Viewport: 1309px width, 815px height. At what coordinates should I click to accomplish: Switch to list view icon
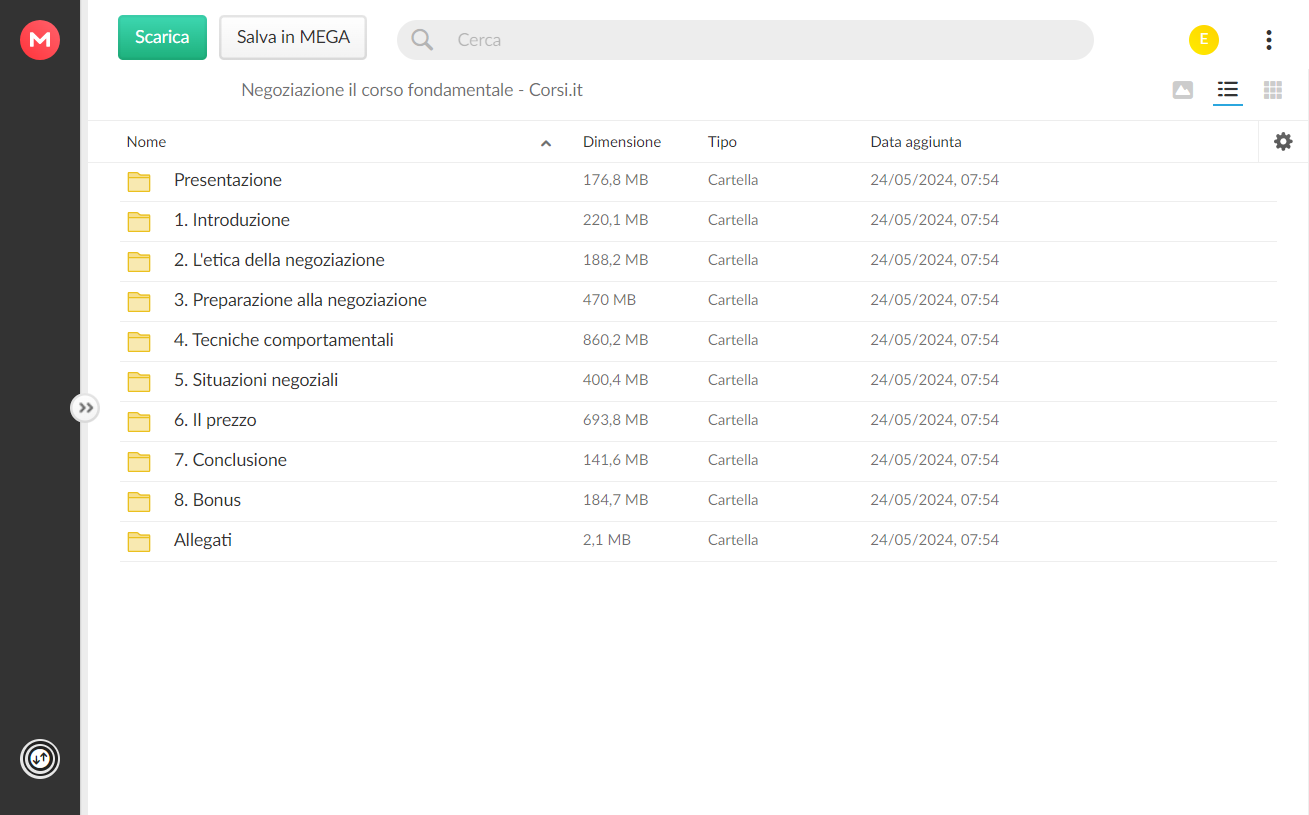[1228, 90]
